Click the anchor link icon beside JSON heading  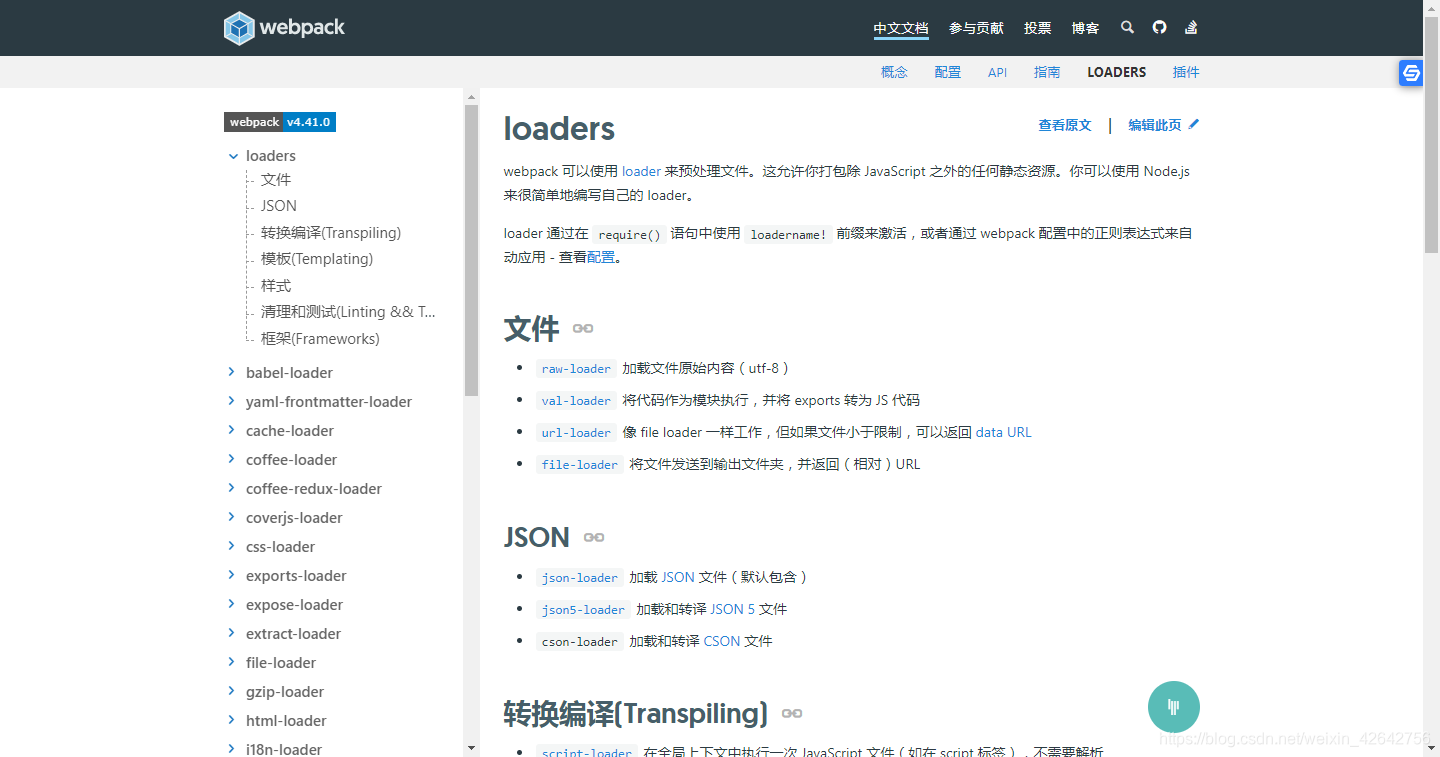(x=594, y=537)
